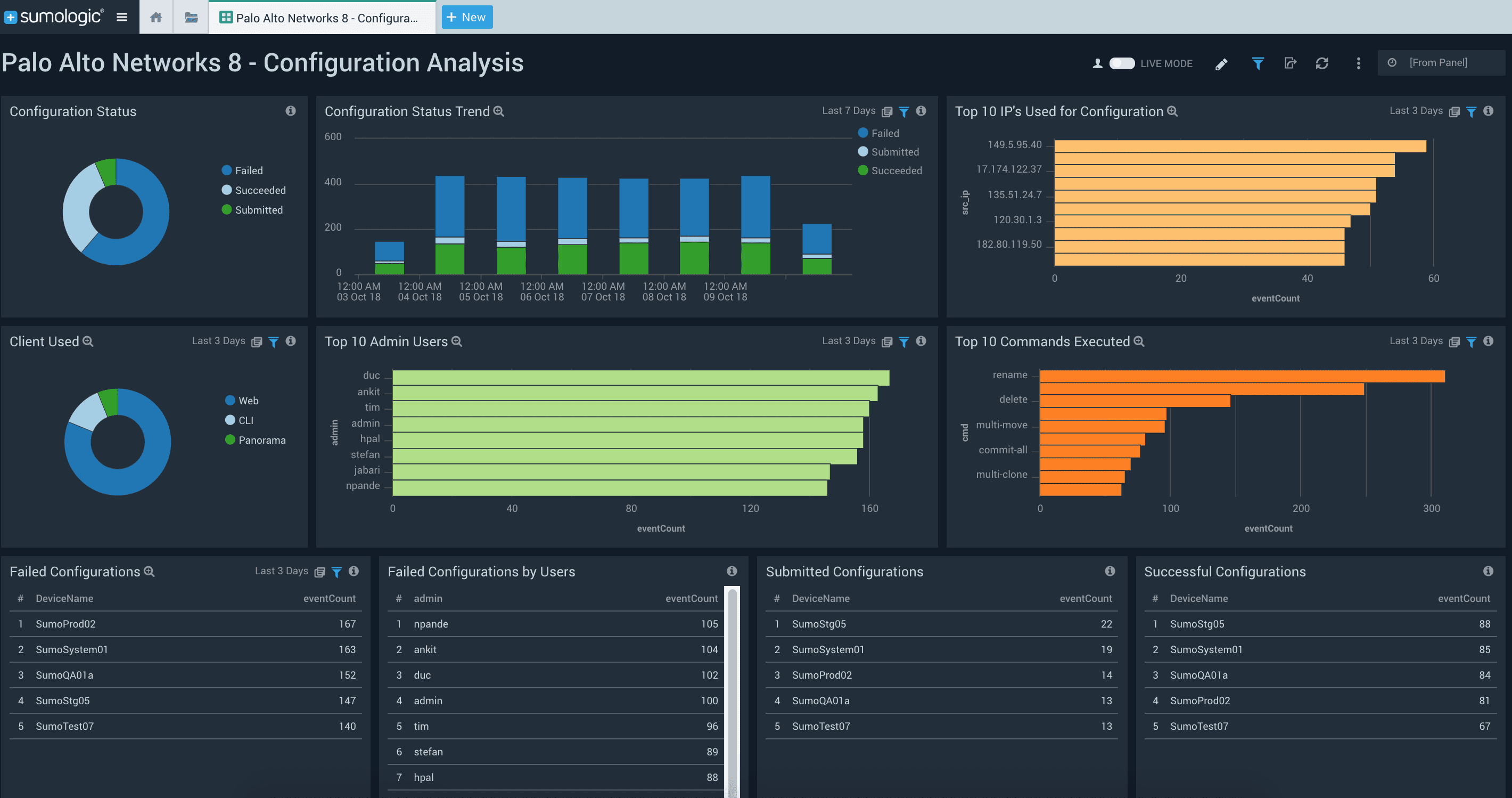Click the pencil edit dashboard icon

click(x=1221, y=63)
